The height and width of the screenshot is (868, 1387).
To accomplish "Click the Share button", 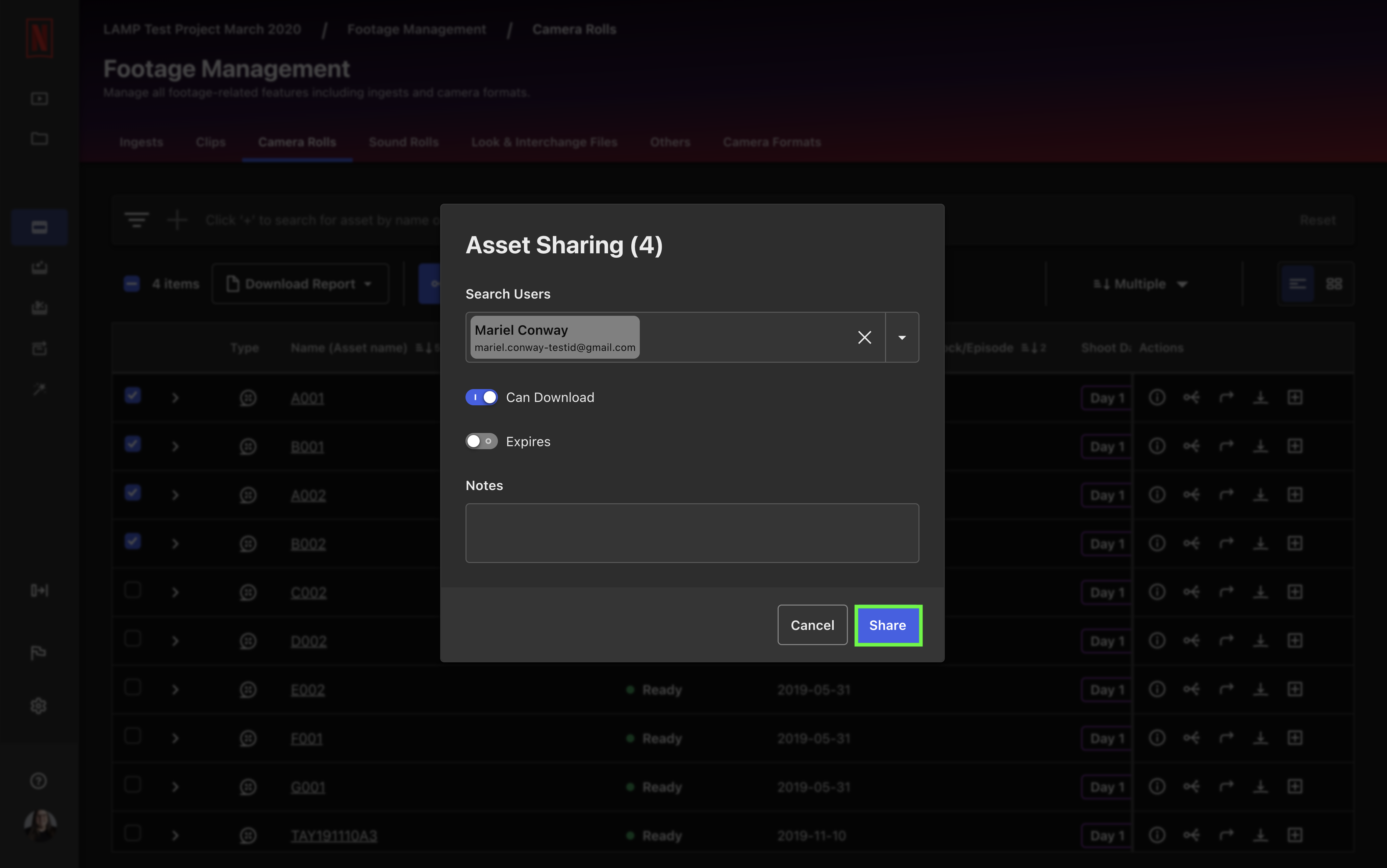I will point(887,625).
